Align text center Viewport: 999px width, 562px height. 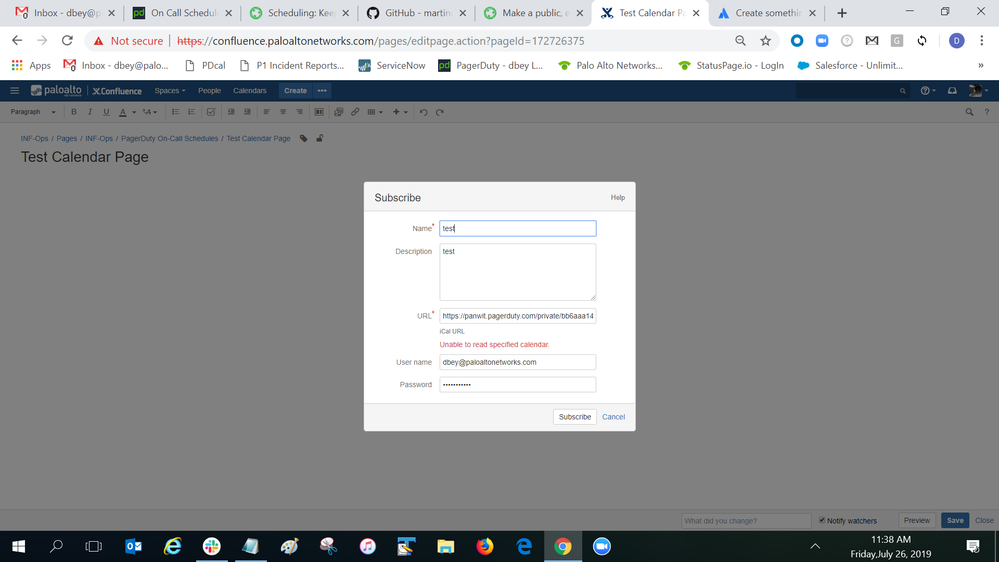(283, 112)
